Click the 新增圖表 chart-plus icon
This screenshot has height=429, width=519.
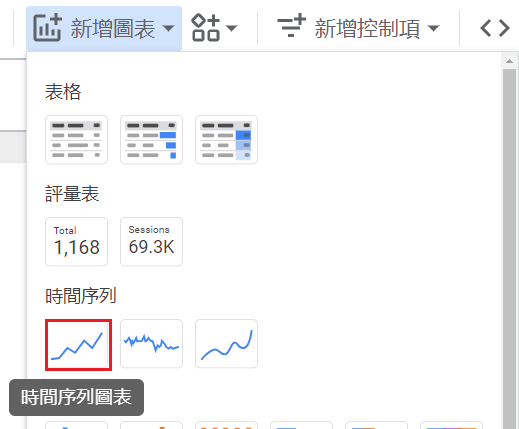click(47, 28)
